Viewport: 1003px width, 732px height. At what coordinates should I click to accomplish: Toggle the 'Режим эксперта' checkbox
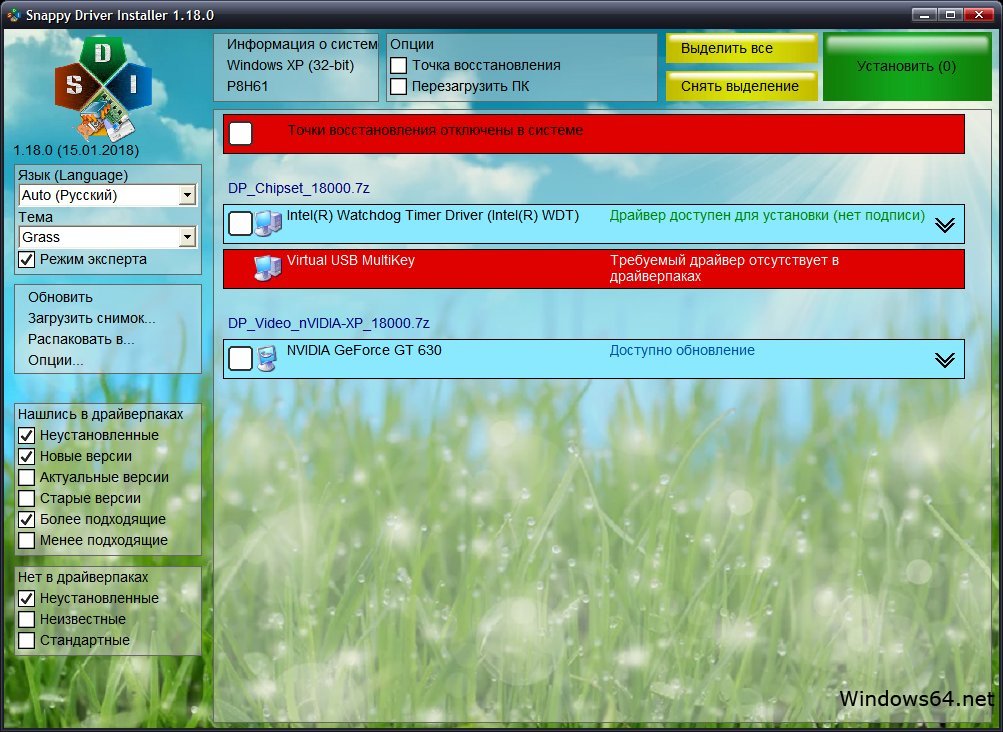coord(26,260)
